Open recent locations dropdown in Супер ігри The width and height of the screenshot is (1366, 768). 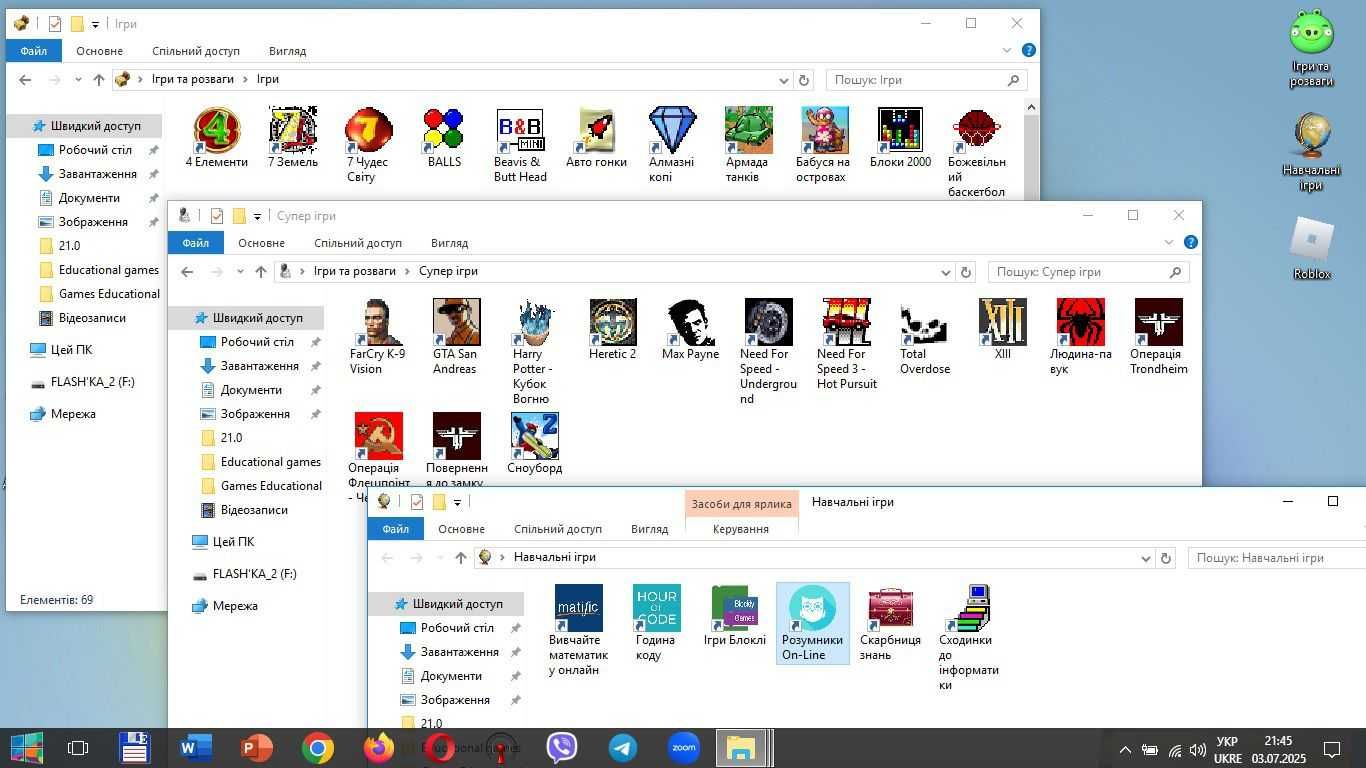[240, 272]
